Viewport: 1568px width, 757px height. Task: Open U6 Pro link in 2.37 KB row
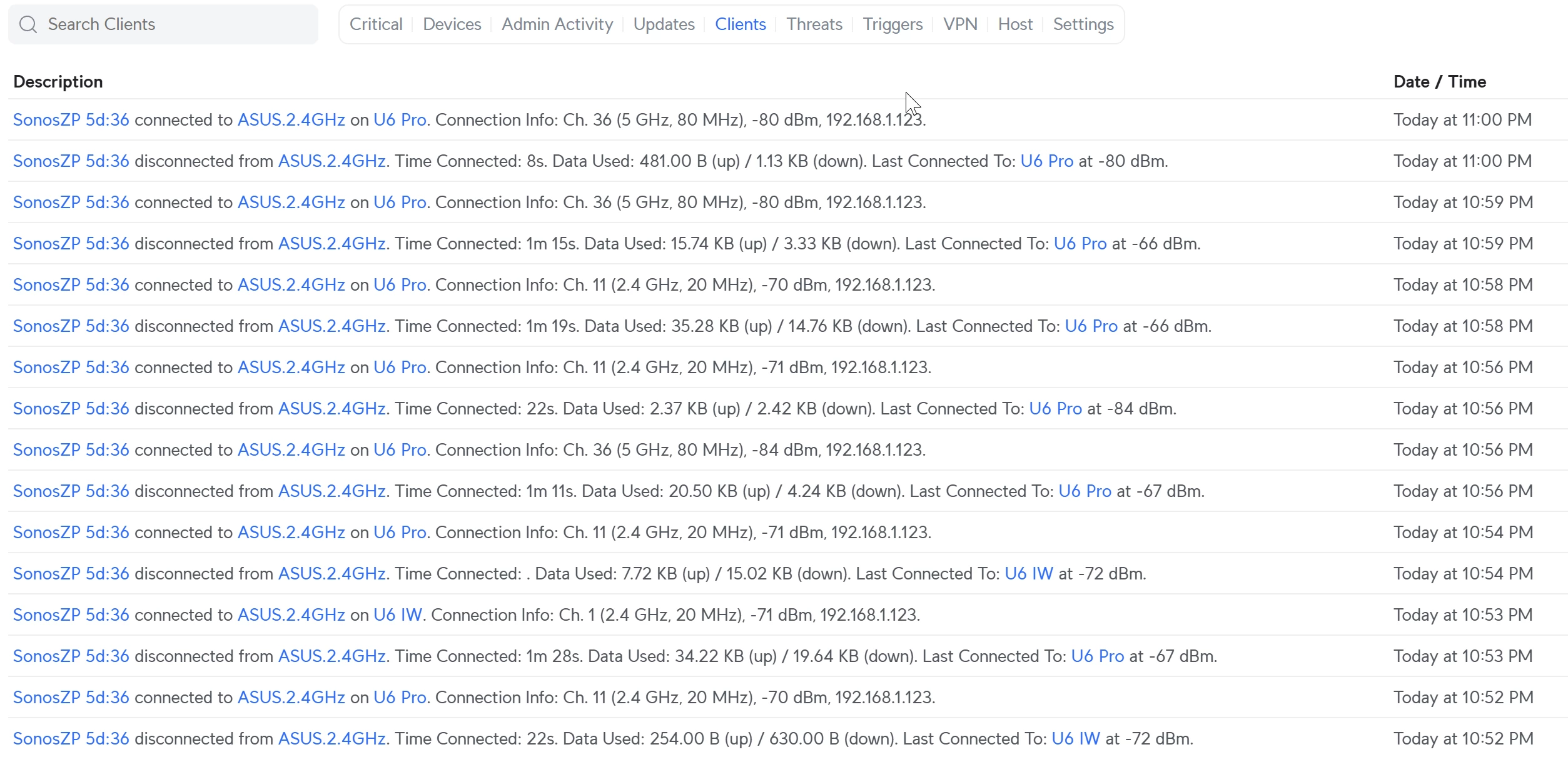(x=1056, y=408)
